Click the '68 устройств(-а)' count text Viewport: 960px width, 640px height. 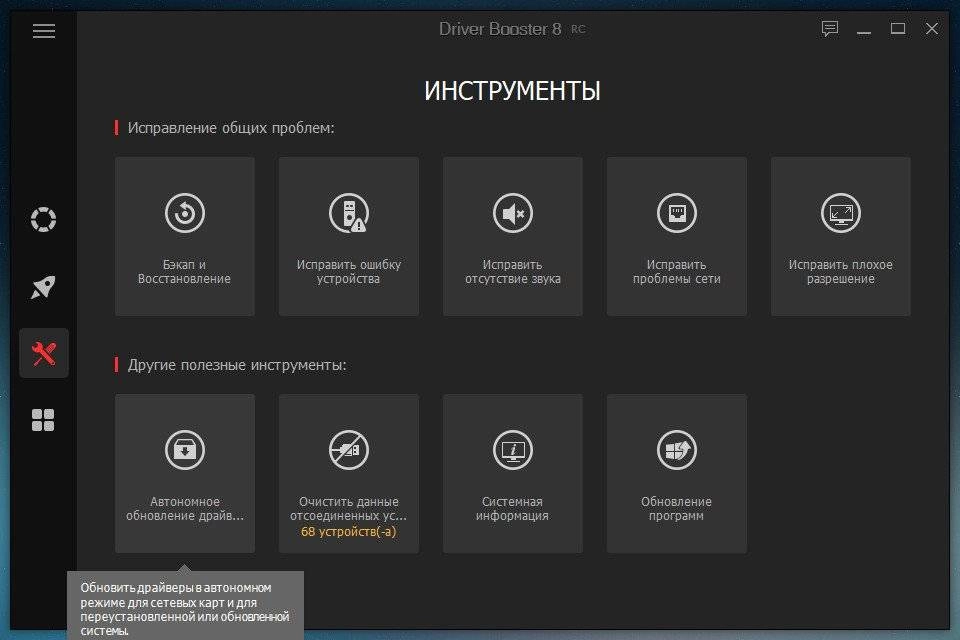tap(348, 532)
